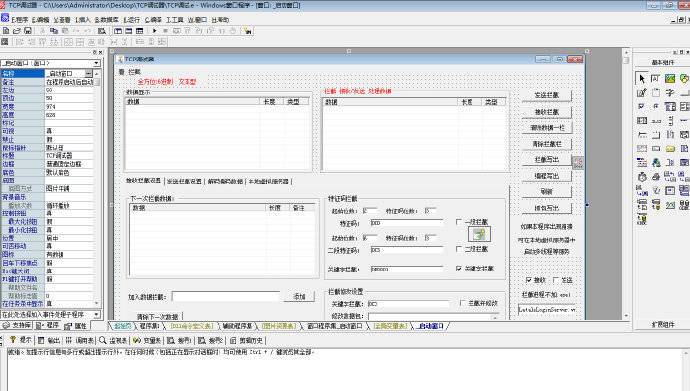Switch to the 解码编码数据 tab
Image resolution: width=690 pixels, height=391 pixels.
[x=225, y=181]
